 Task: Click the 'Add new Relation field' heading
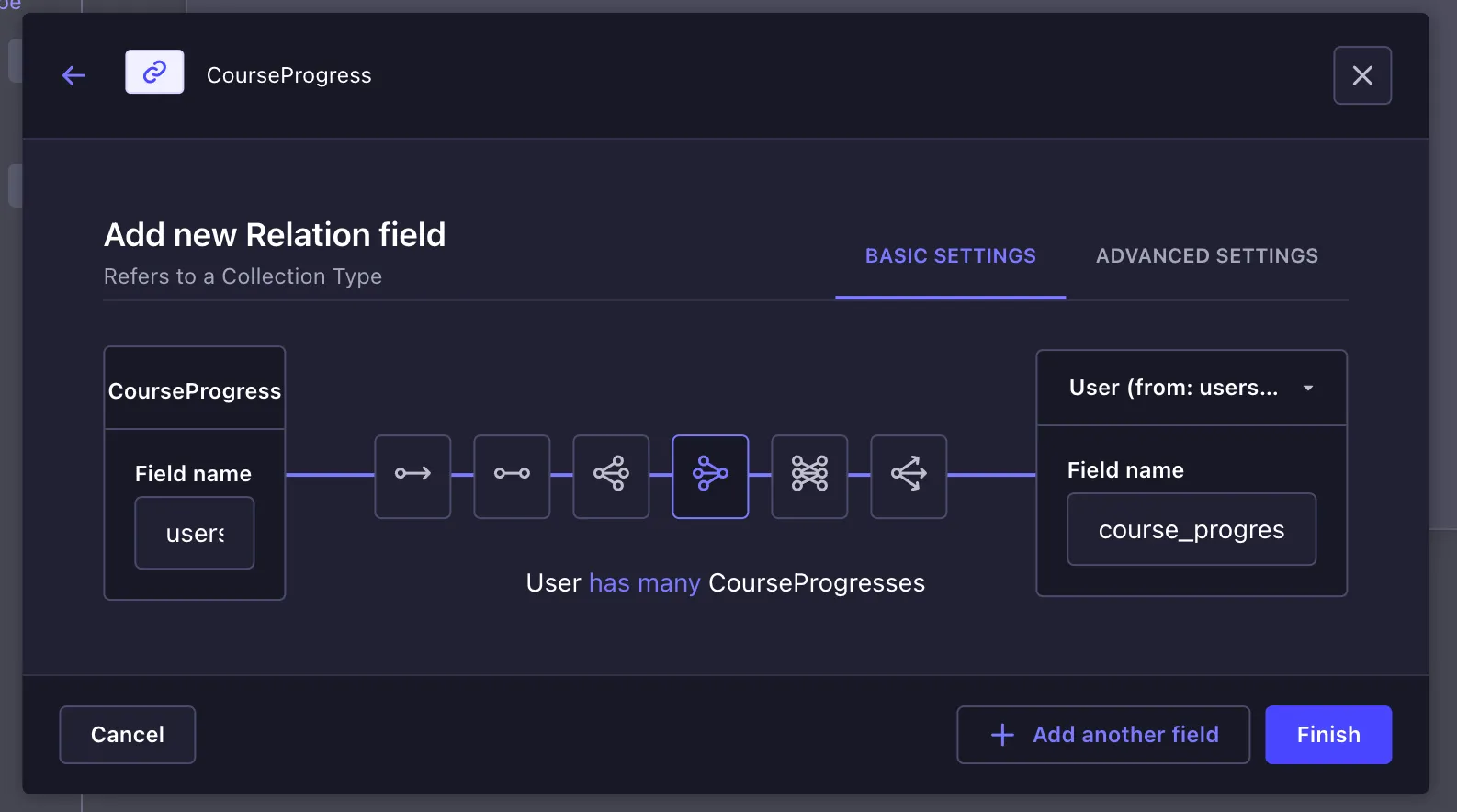[x=275, y=235]
